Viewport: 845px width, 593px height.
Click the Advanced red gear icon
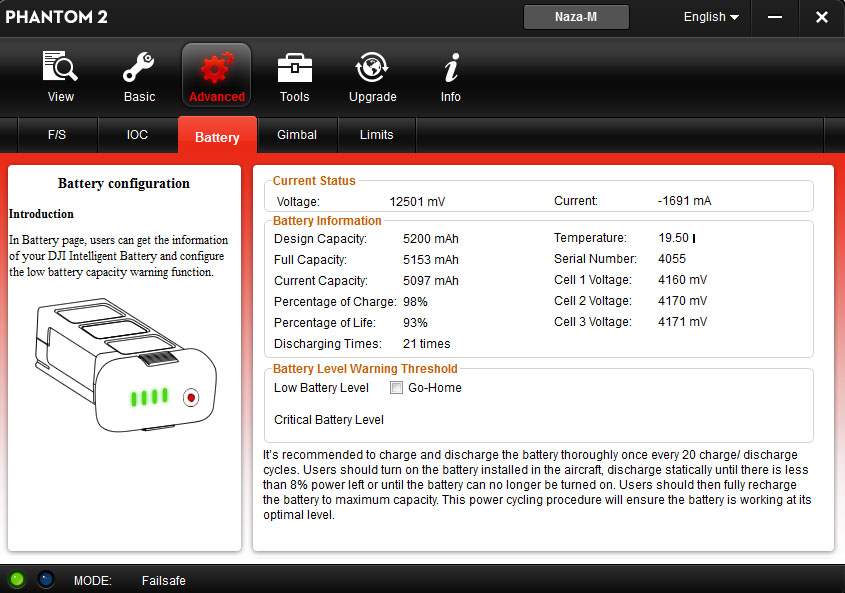coord(217,68)
